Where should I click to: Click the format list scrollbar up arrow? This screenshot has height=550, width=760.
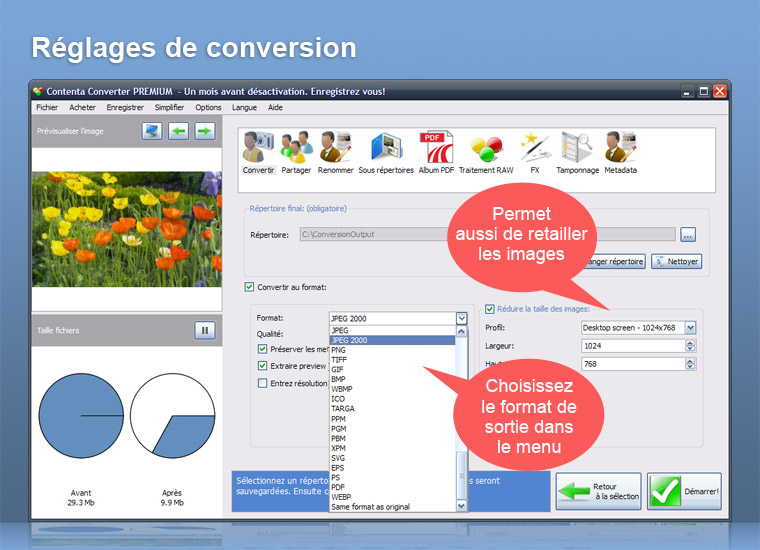[x=461, y=331]
